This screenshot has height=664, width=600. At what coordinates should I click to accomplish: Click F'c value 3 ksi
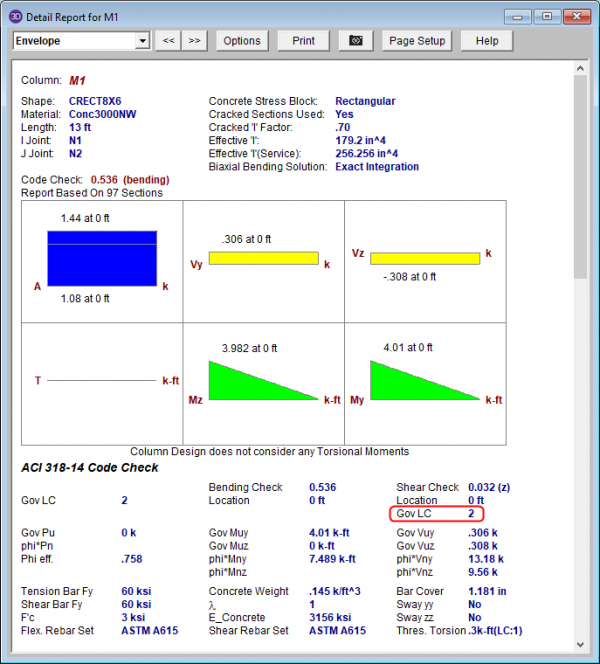click(133, 617)
